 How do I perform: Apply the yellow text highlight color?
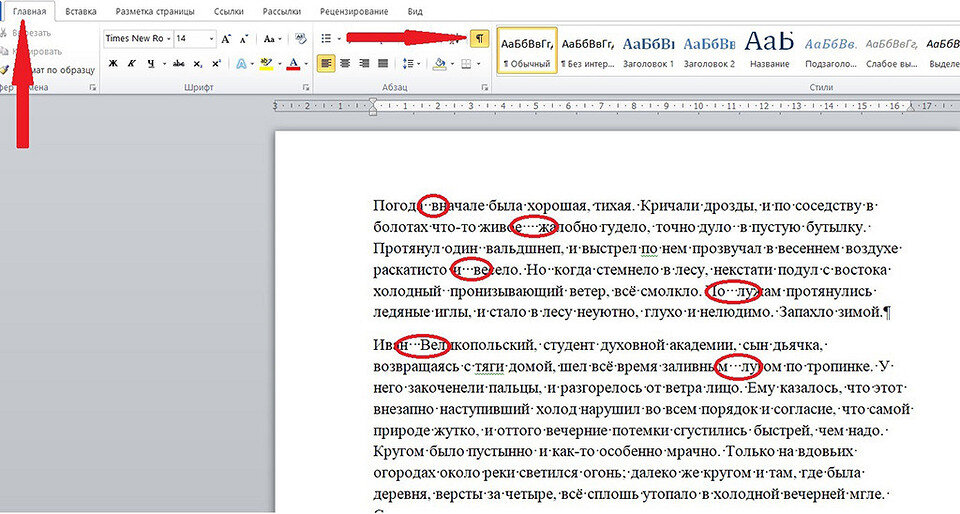click(266, 64)
